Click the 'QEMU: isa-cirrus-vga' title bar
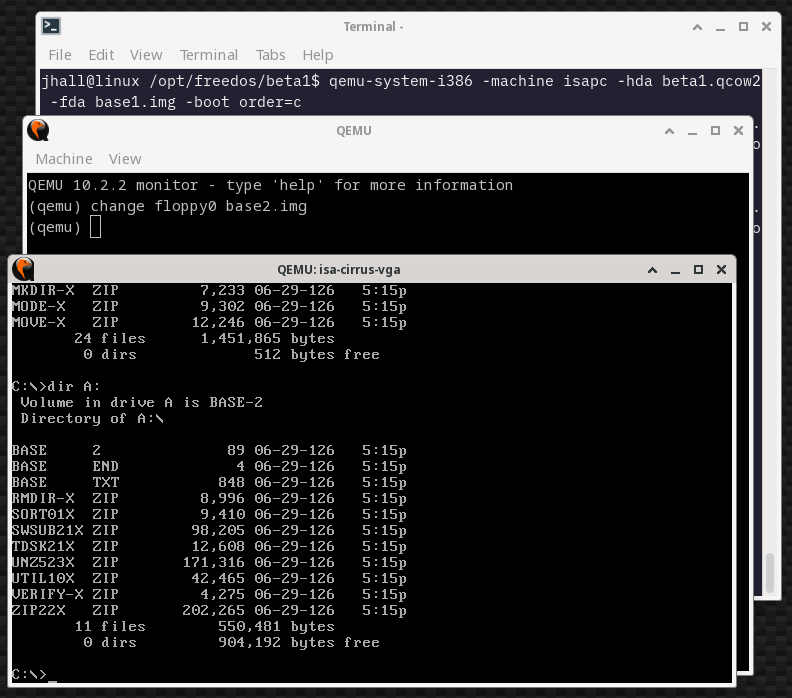This screenshot has height=698, width=792. [x=339, y=270]
